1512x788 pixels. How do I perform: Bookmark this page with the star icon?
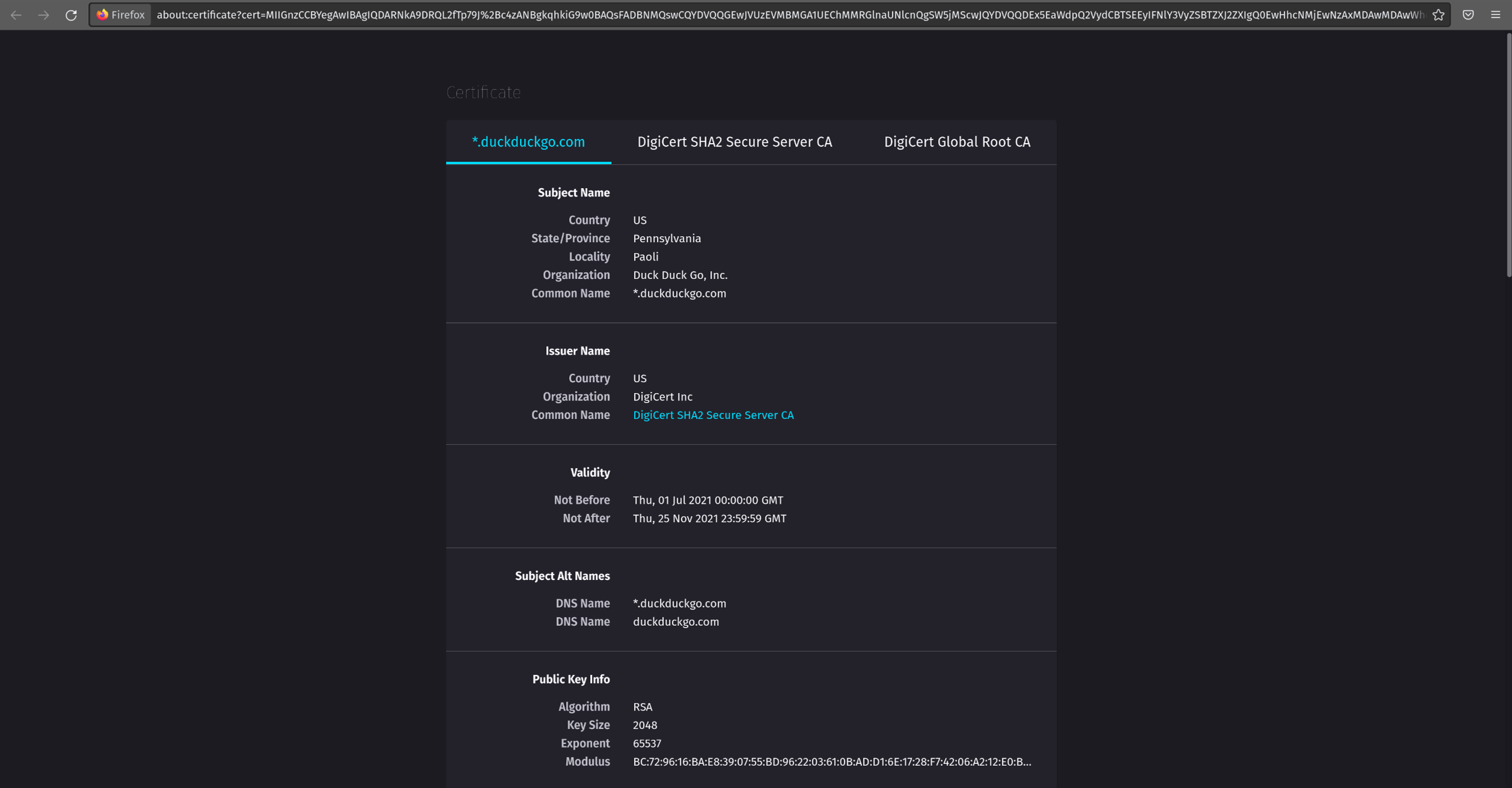tap(1438, 15)
